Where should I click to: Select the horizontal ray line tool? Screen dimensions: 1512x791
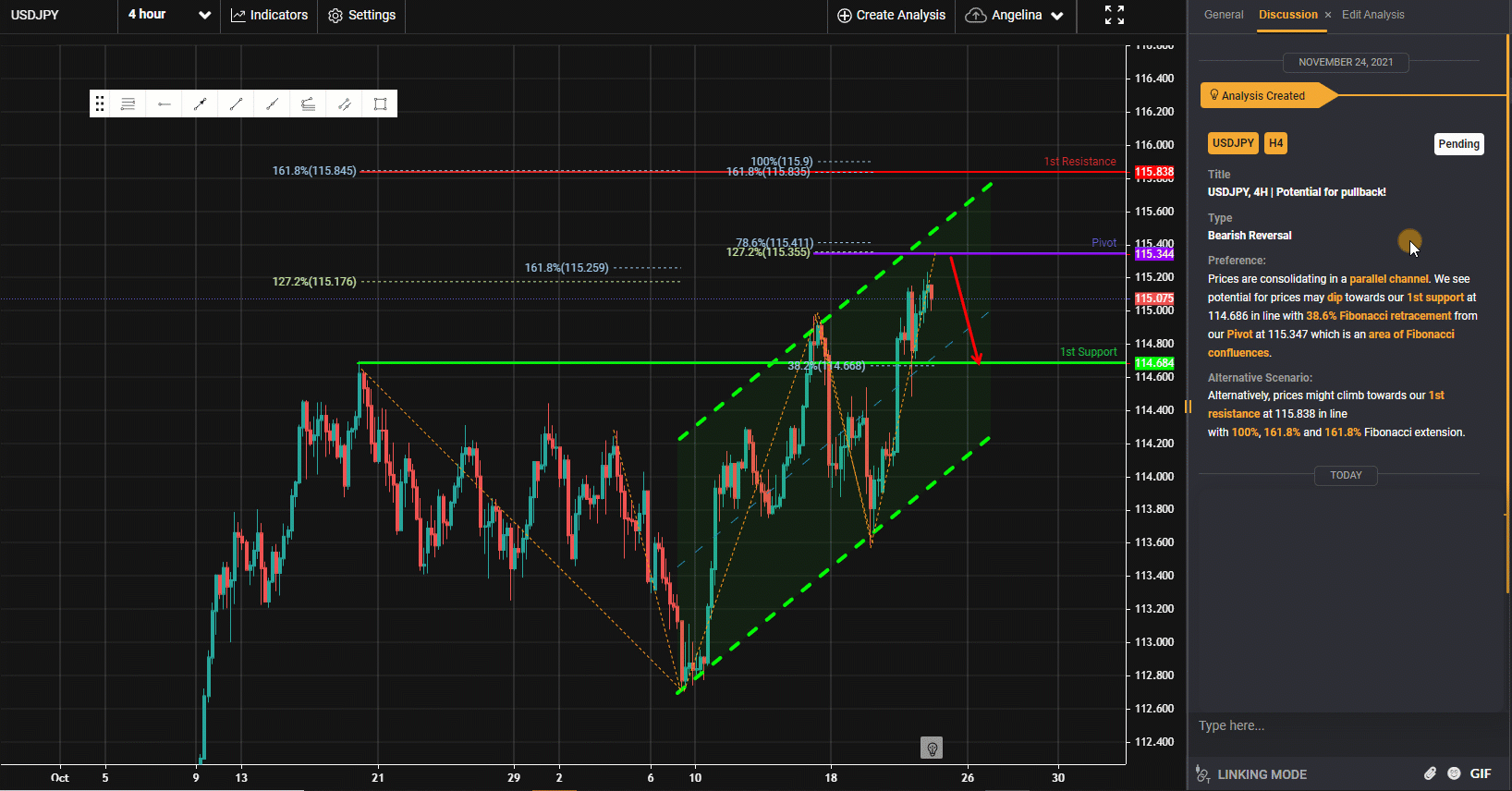(164, 103)
